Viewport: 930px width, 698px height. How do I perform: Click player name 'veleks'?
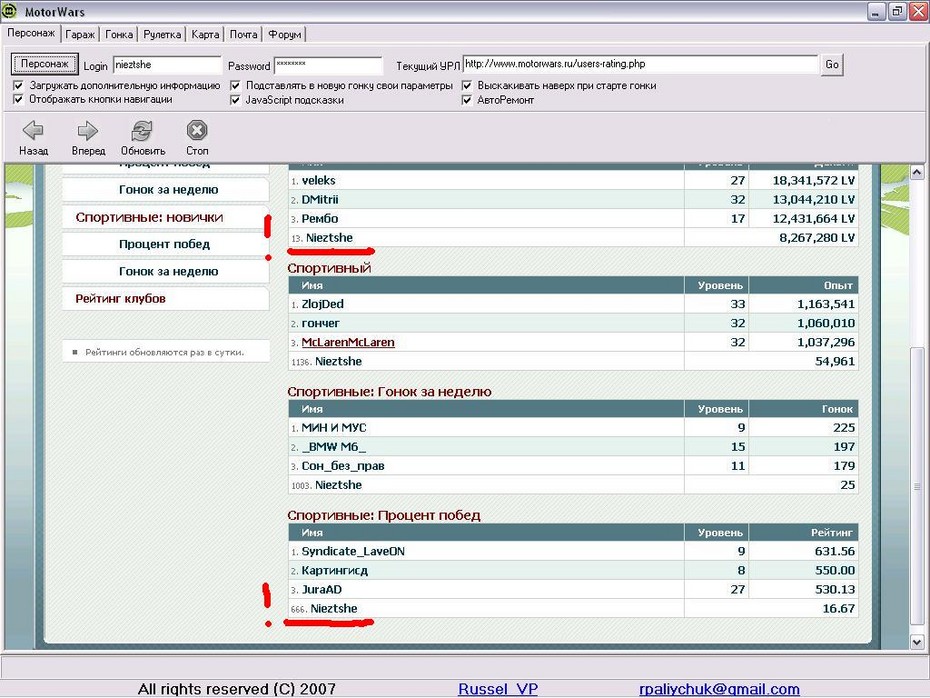(319, 180)
